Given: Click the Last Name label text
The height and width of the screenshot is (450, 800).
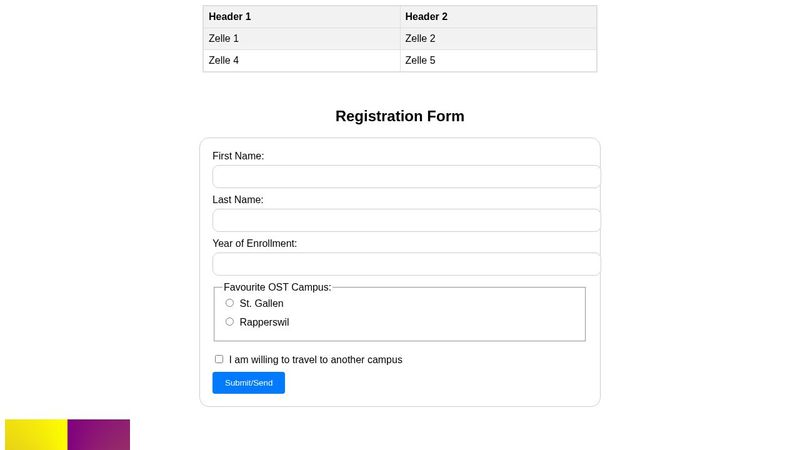Looking at the screenshot, I should 238,200.
